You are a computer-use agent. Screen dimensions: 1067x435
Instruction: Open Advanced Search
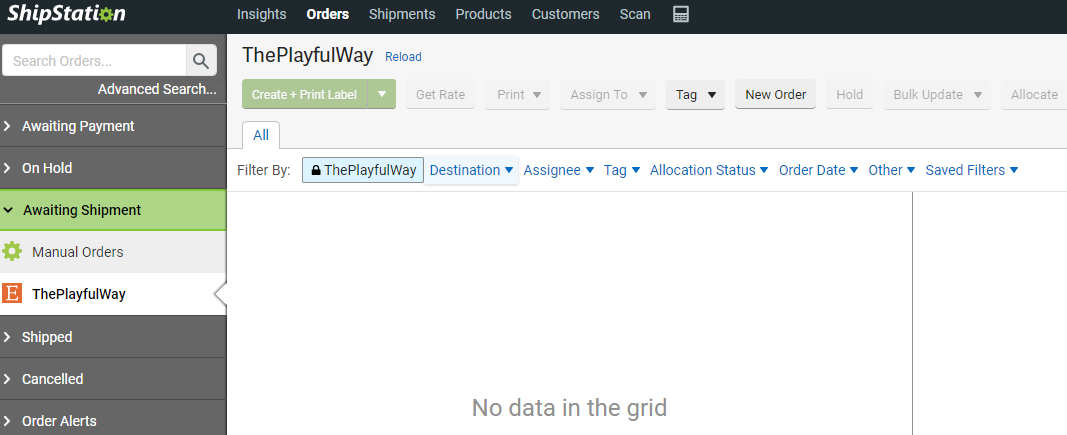pyautogui.click(x=157, y=89)
